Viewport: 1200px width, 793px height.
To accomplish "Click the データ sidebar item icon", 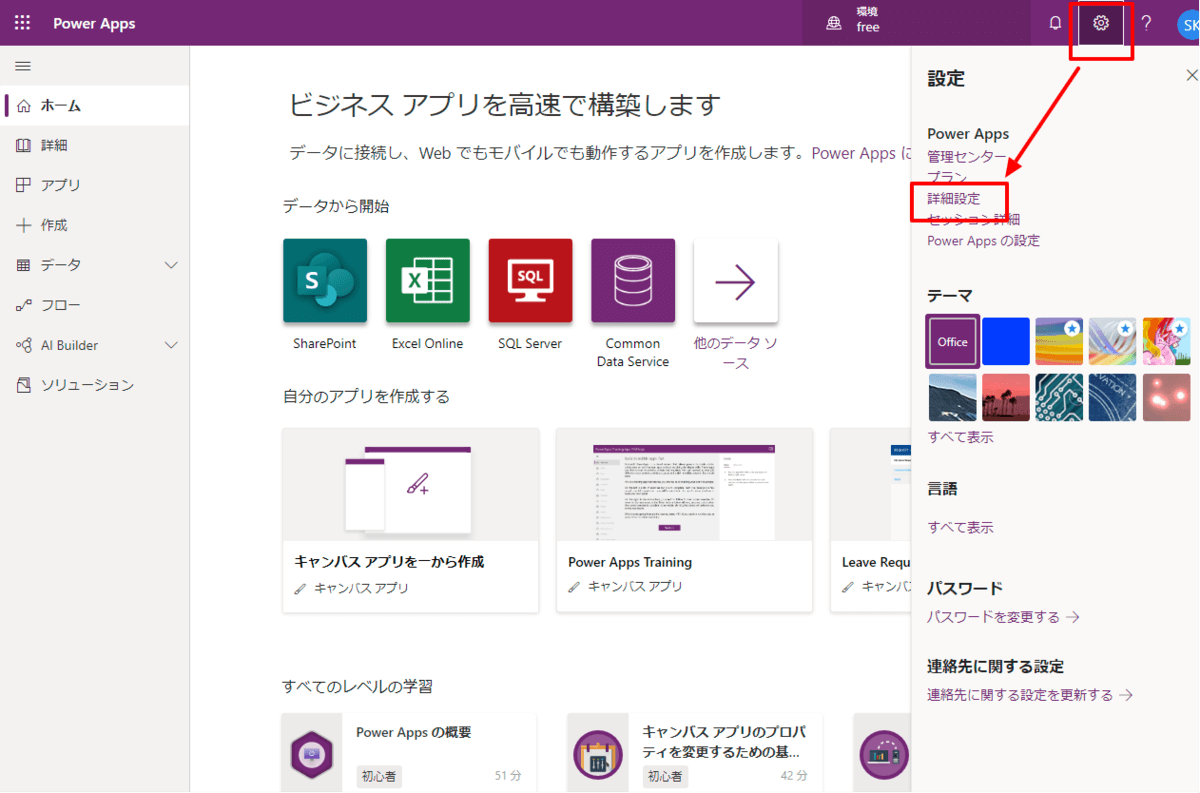I will coord(24,265).
